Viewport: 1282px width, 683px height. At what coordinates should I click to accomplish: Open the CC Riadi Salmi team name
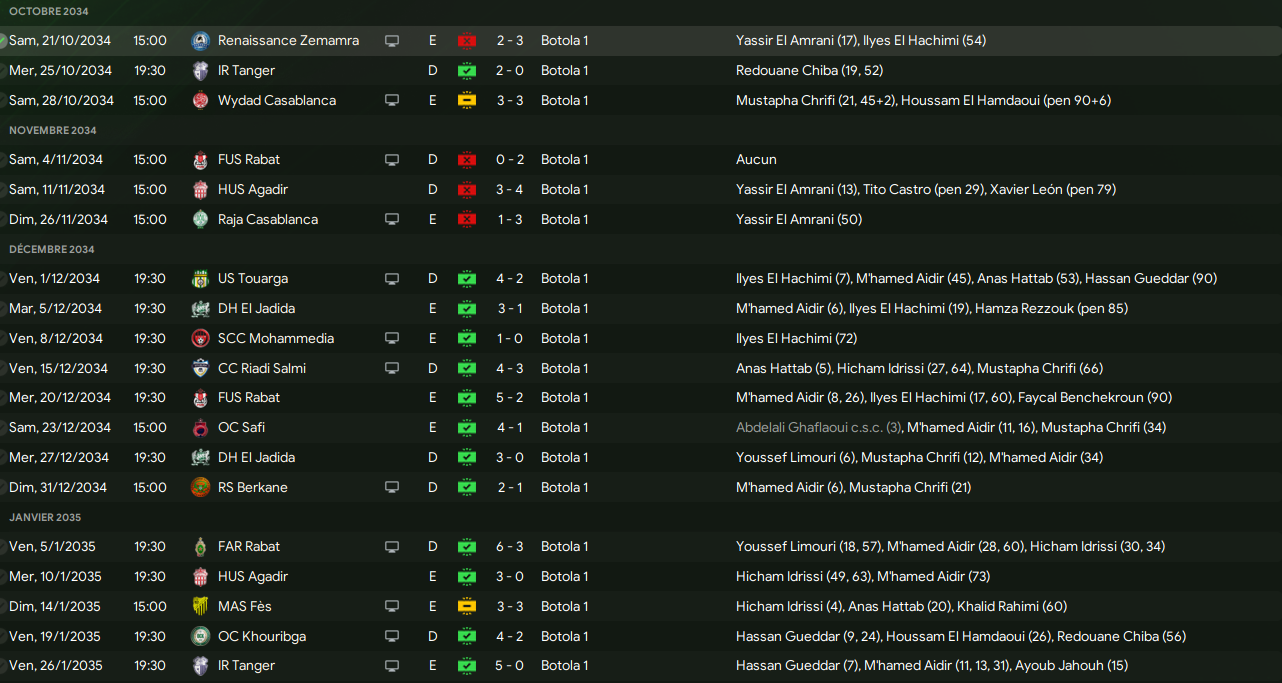[x=262, y=369]
